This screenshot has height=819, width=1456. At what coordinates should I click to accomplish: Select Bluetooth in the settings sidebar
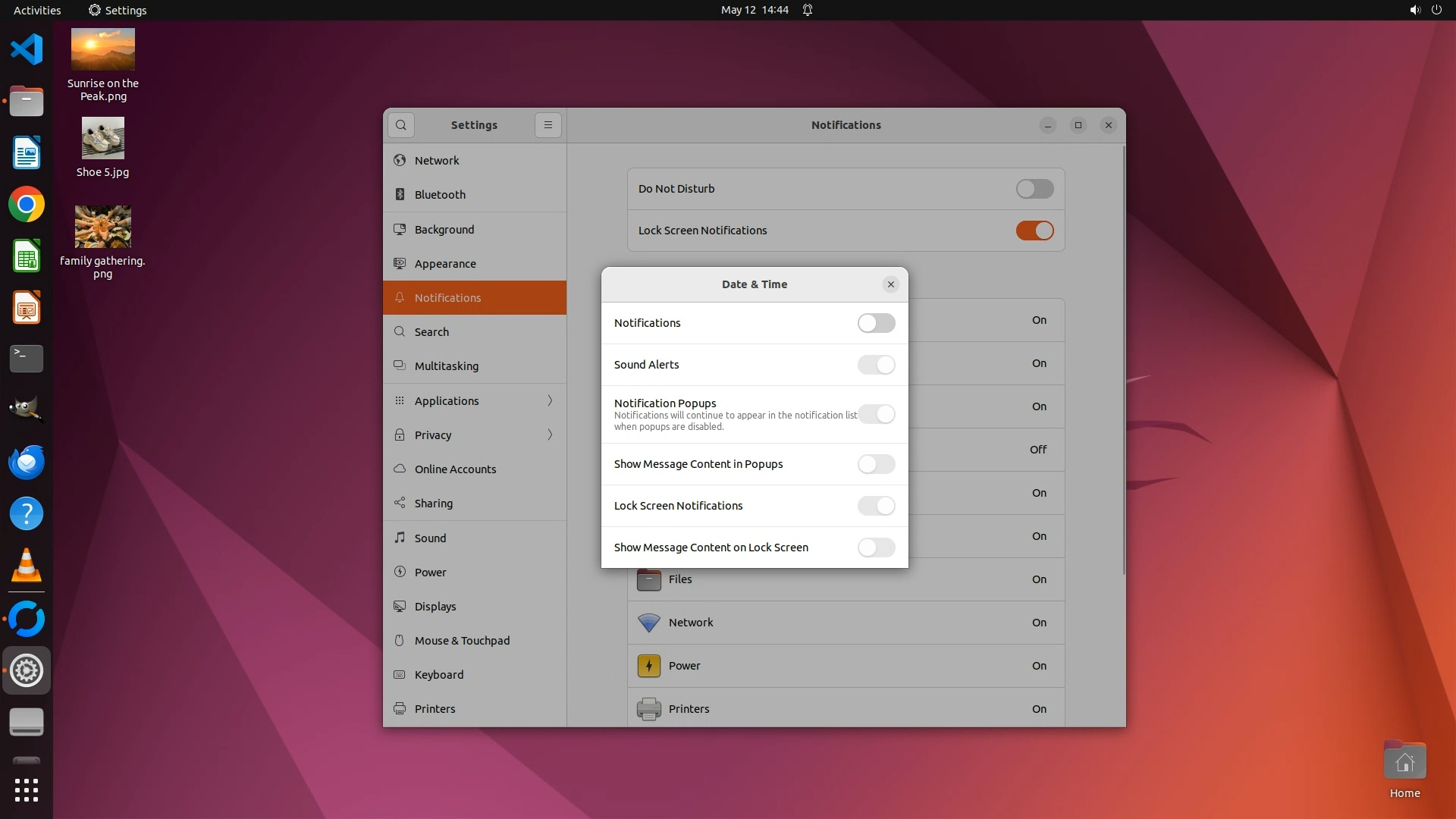[x=440, y=195]
